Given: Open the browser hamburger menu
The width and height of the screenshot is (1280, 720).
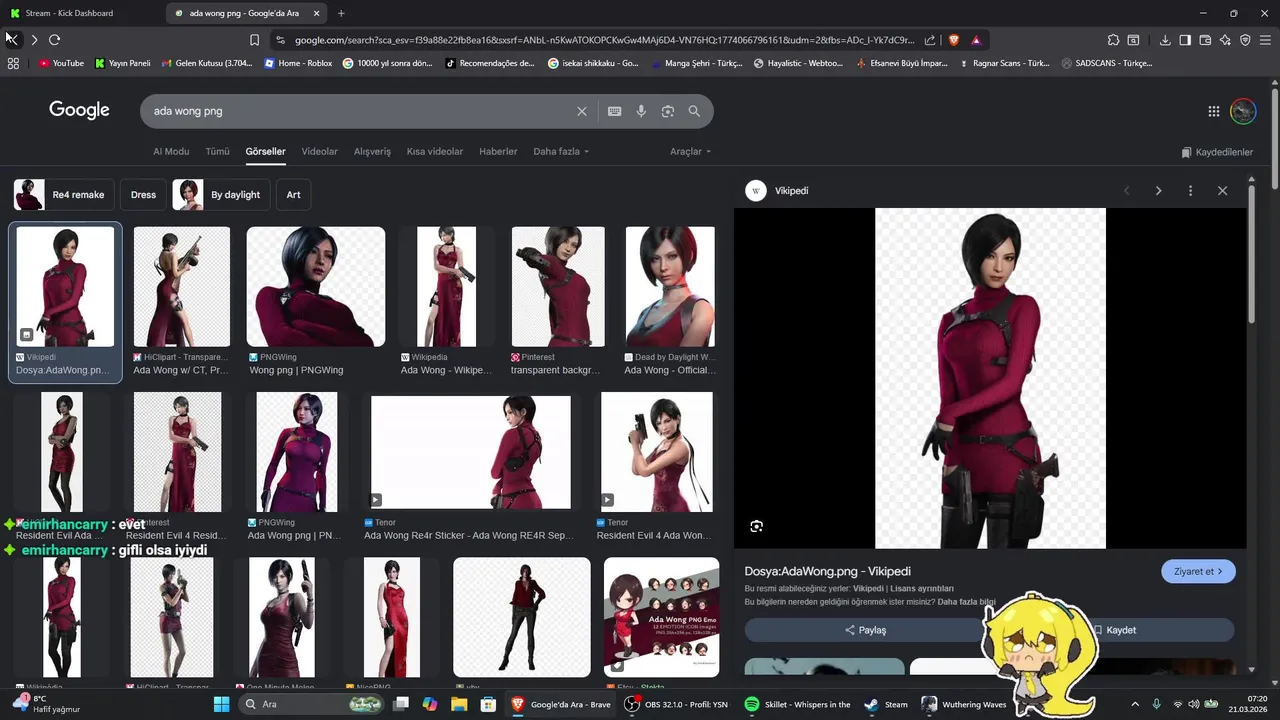Looking at the screenshot, I should click(x=1266, y=40).
